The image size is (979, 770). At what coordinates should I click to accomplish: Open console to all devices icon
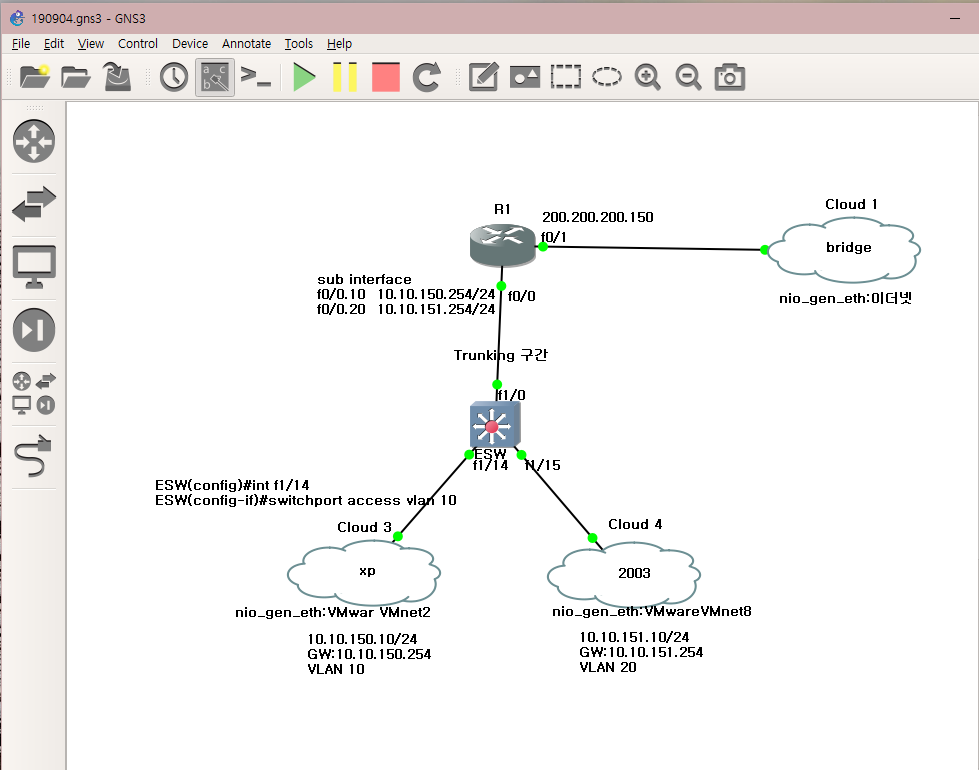coord(256,76)
